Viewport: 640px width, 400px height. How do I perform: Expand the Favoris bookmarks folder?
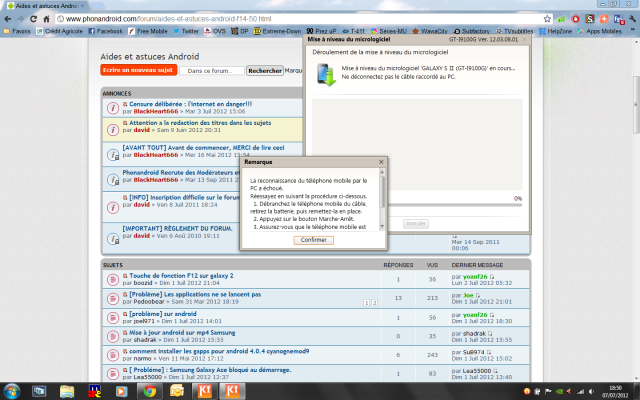click(17, 31)
